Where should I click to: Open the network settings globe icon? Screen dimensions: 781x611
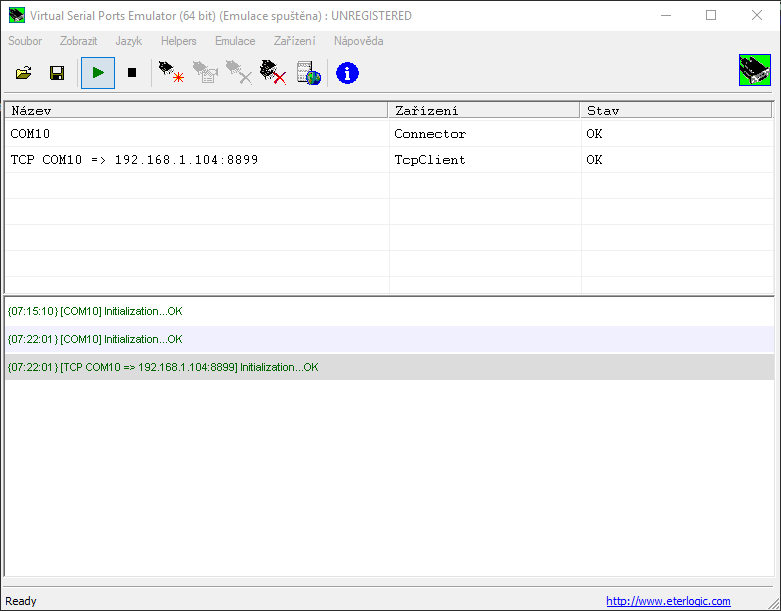[x=309, y=73]
